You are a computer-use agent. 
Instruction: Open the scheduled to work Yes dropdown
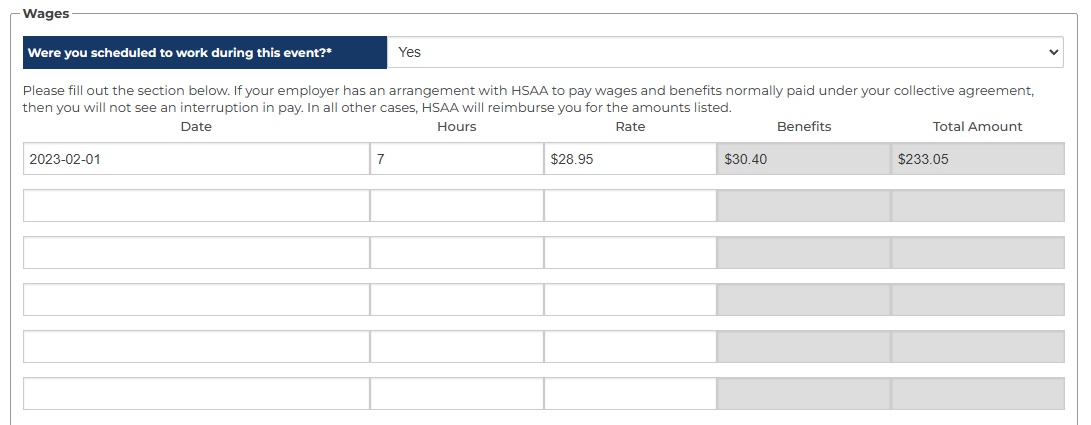point(725,52)
